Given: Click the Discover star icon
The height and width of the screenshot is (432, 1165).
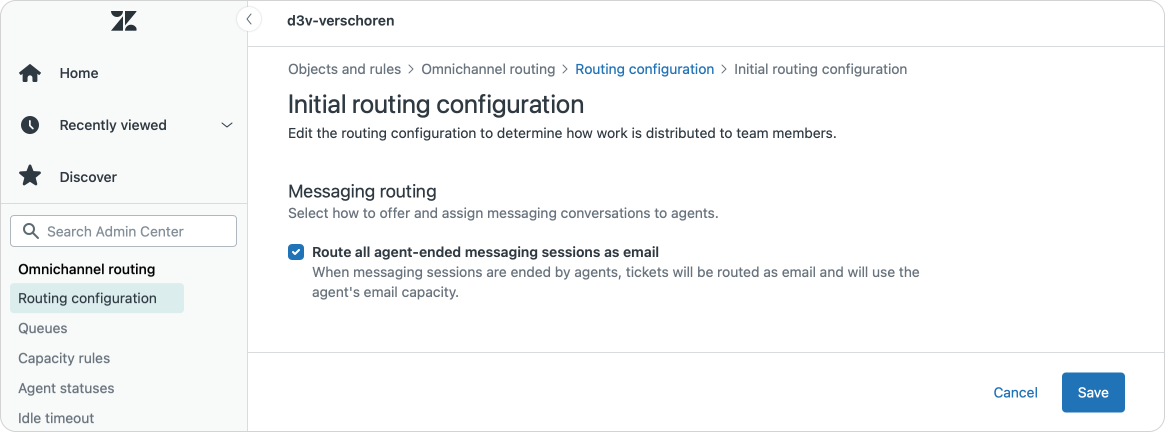Looking at the screenshot, I should pyautogui.click(x=30, y=177).
